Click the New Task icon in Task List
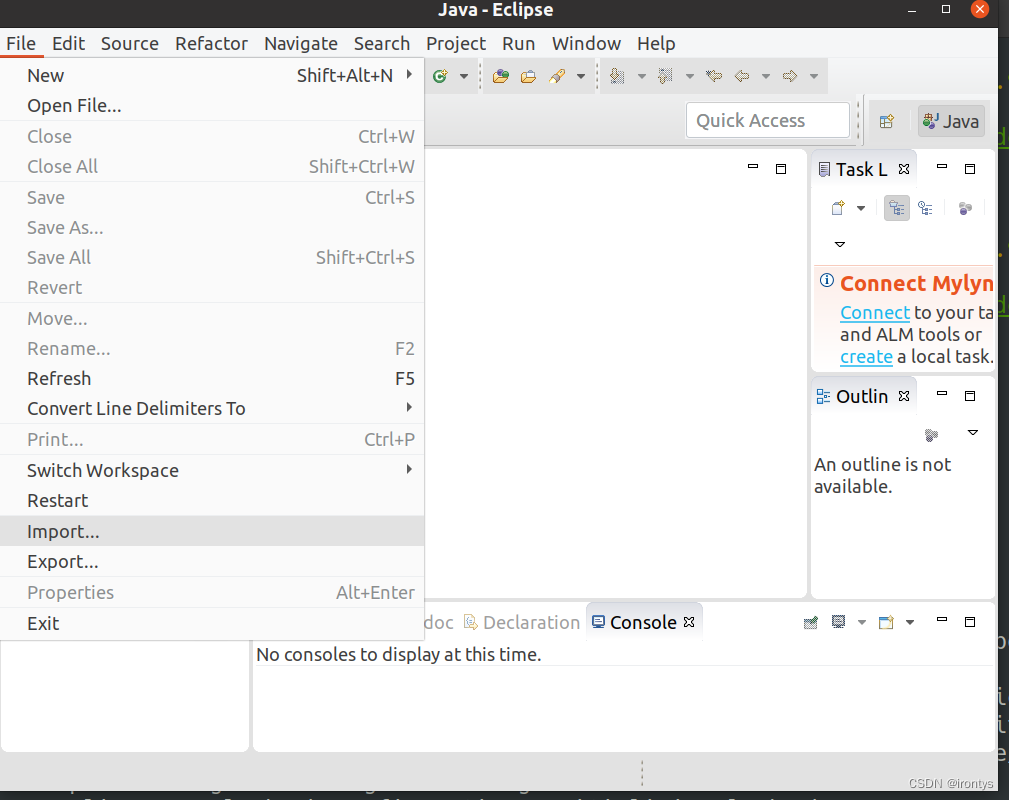Image resolution: width=1009 pixels, height=800 pixels. (x=838, y=208)
